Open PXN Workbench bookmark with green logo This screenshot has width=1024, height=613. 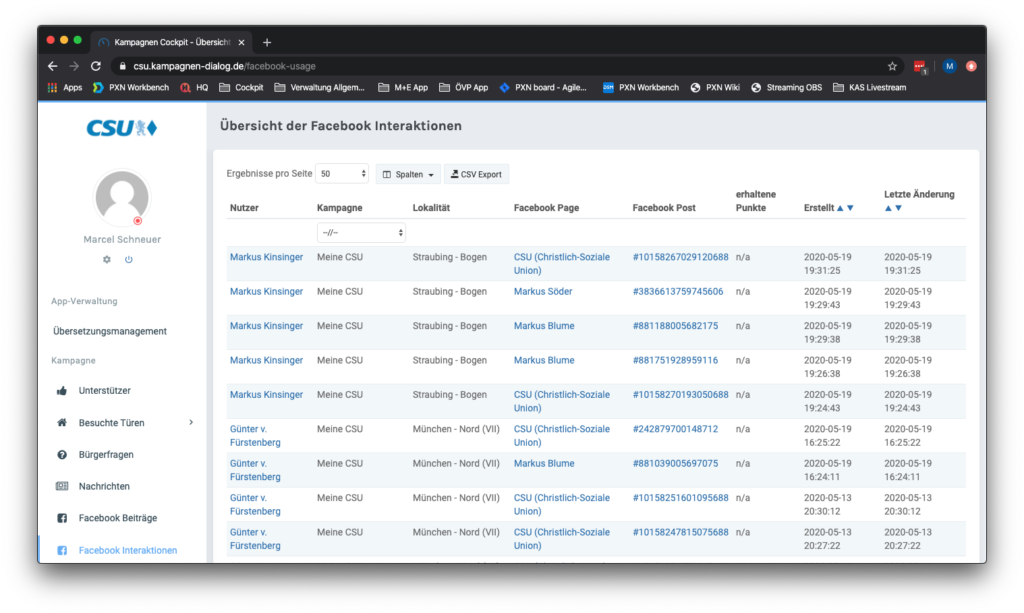click(131, 87)
